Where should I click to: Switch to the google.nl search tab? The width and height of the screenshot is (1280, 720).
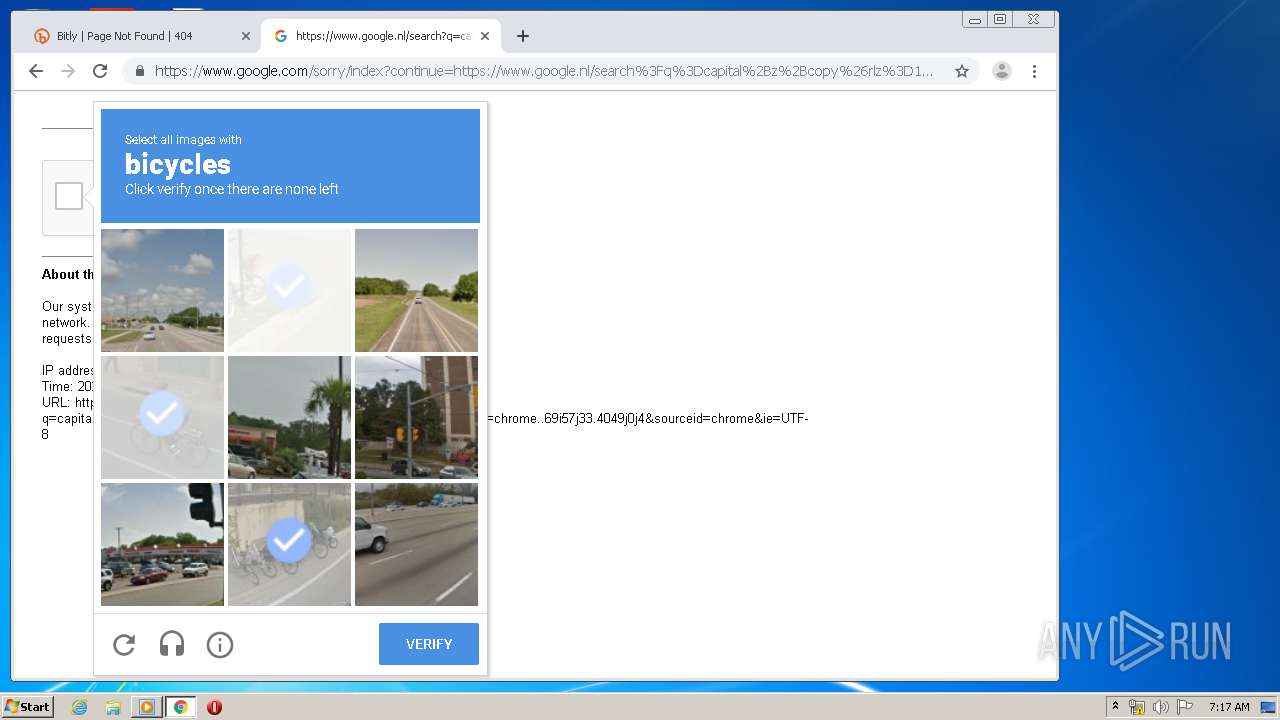tap(382, 36)
